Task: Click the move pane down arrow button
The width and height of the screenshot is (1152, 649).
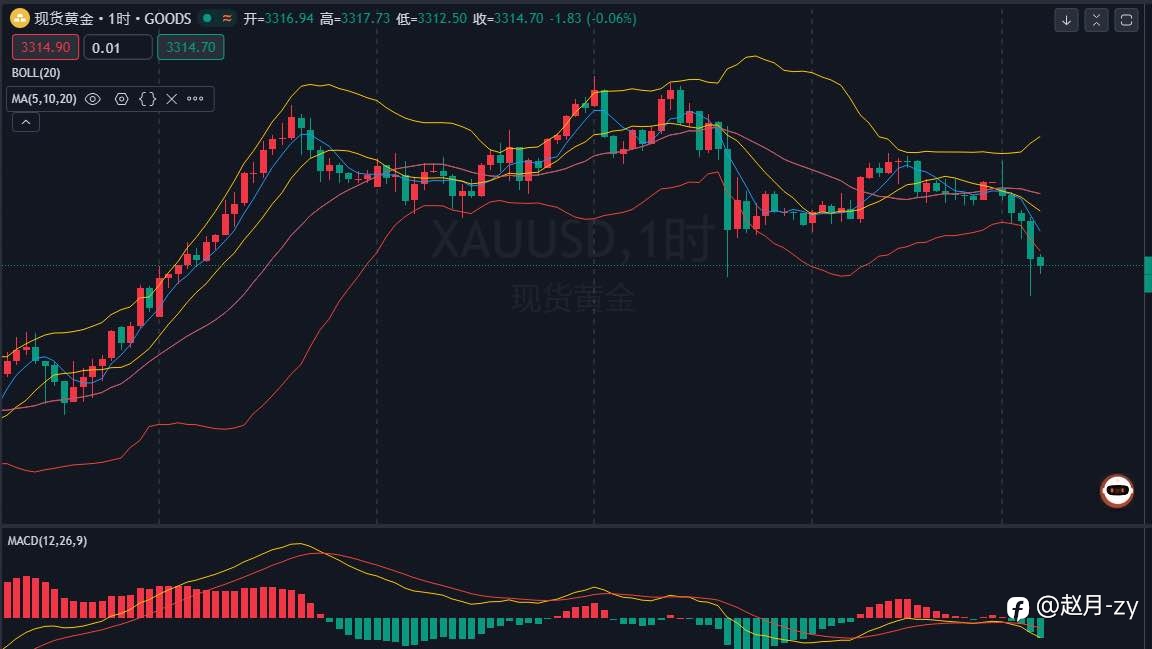Action: pyautogui.click(x=1066, y=20)
